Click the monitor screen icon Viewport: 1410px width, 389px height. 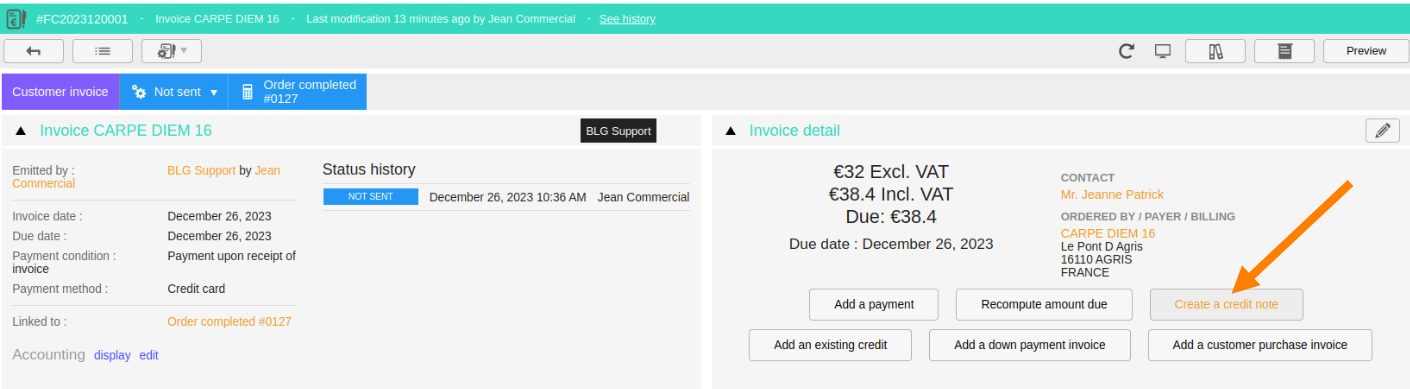point(1162,51)
